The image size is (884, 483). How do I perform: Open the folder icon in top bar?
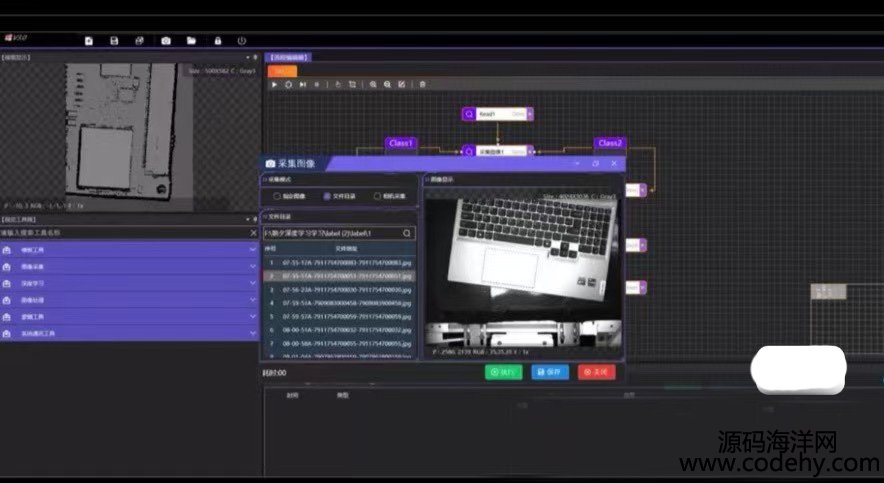click(192, 41)
